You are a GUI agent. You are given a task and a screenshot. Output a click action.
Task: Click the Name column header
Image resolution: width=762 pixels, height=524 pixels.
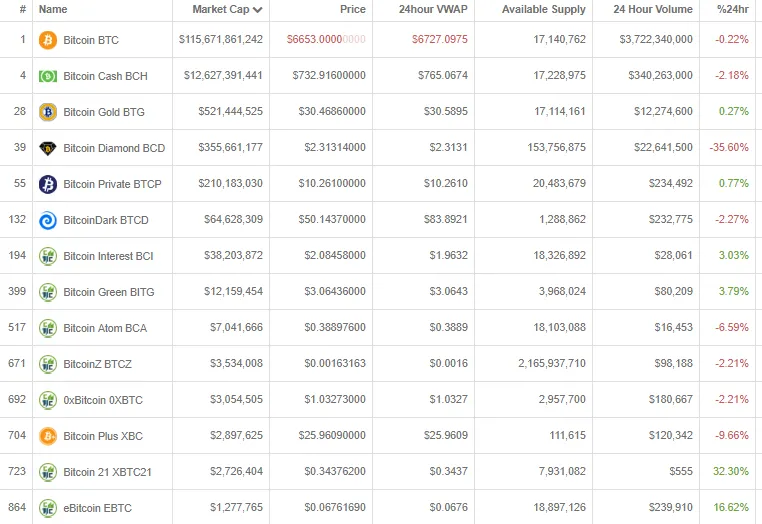pyautogui.click(x=53, y=9)
